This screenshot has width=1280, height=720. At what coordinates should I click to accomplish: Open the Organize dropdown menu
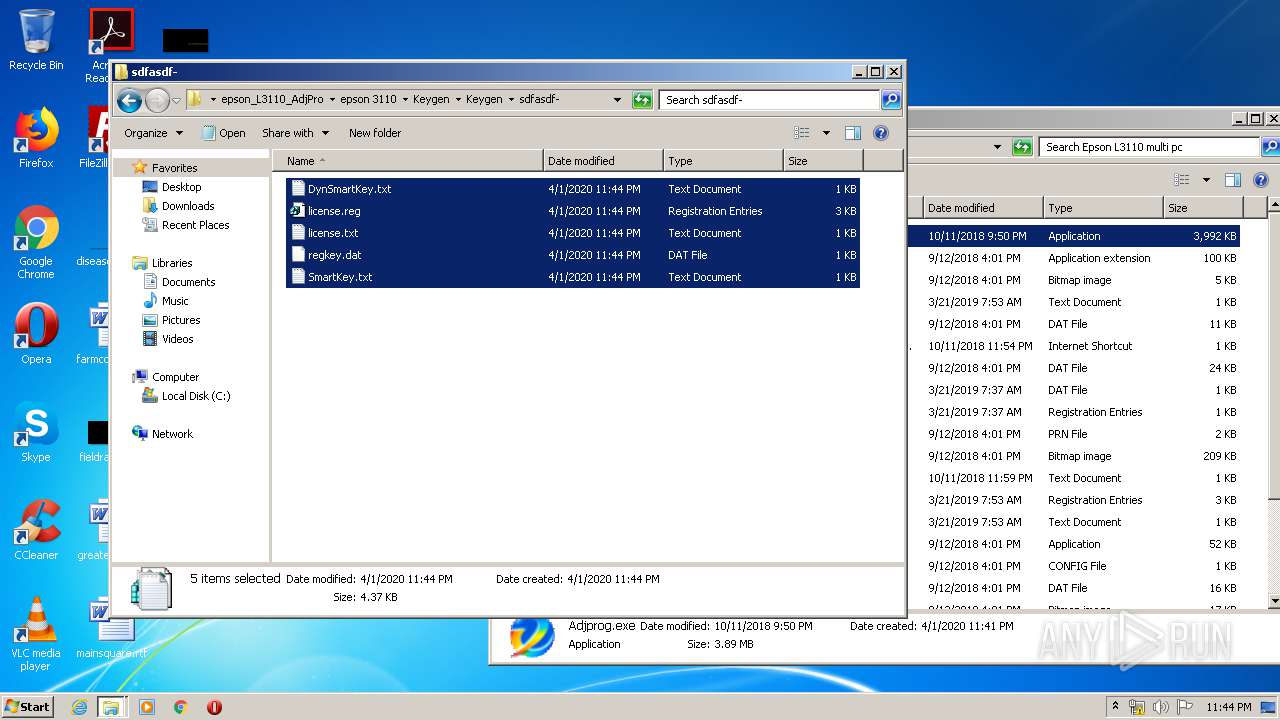pos(153,133)
